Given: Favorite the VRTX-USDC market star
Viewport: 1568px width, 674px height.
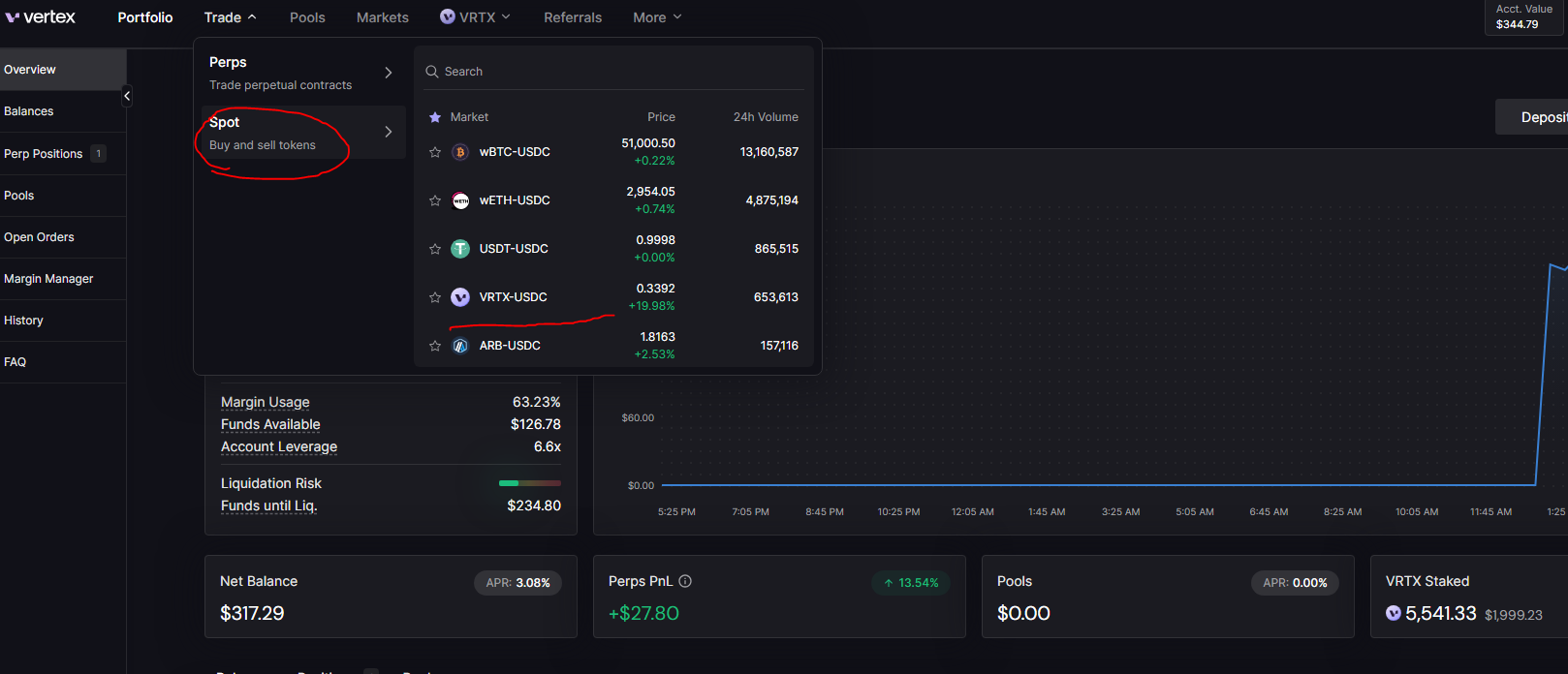Looking at the screenshot, I should [435, 297].
